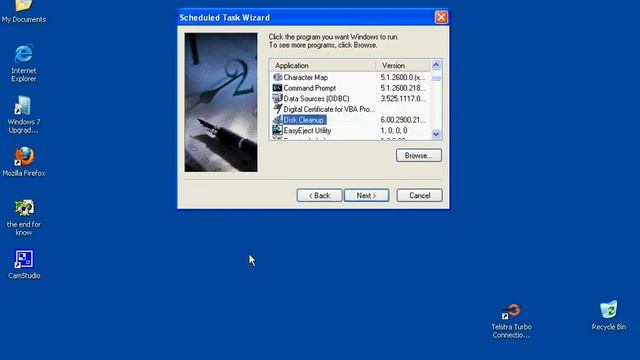Close the Scheduled Task Wizard window
This screenshot has width=640, height=360.
(x=441, y=17)
